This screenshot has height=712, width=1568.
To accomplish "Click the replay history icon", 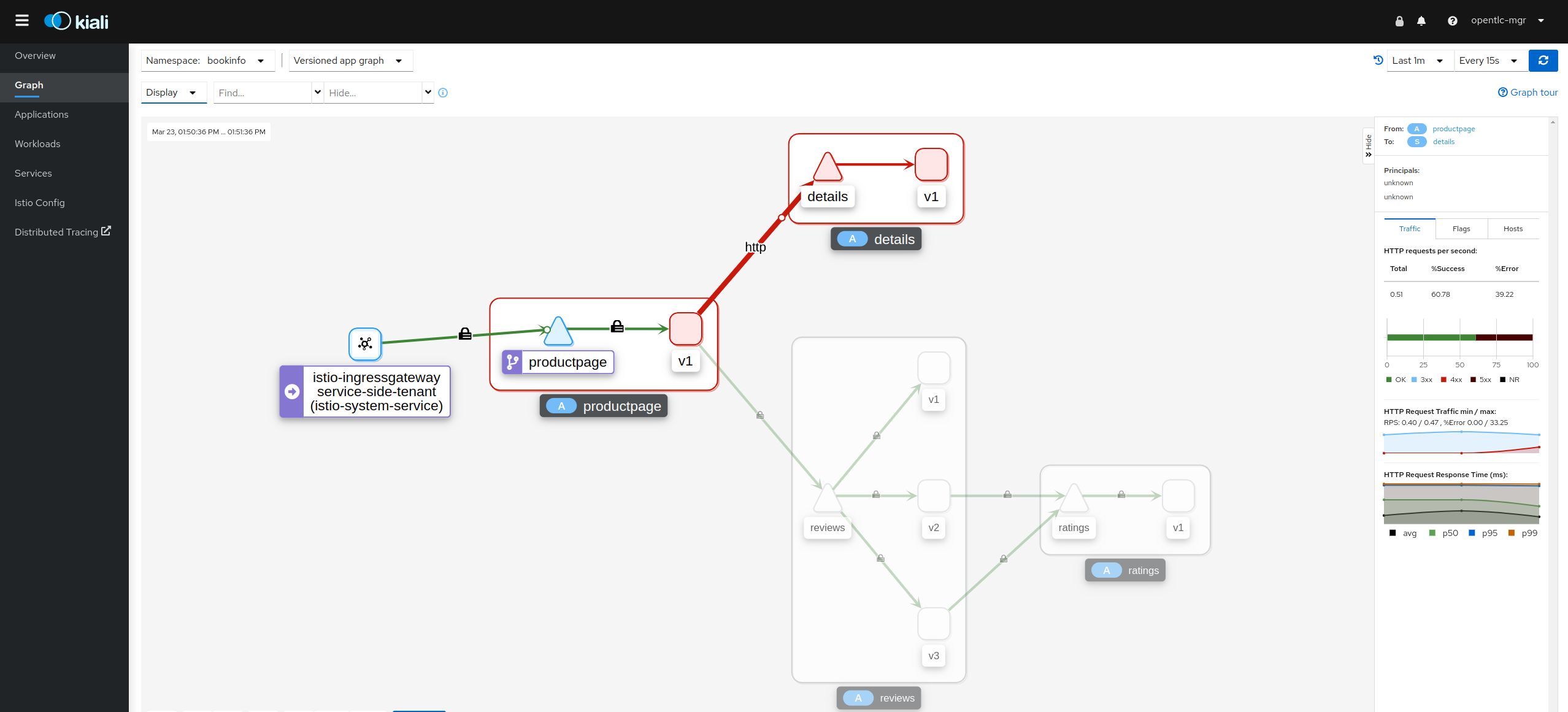I will point(1378,60).
